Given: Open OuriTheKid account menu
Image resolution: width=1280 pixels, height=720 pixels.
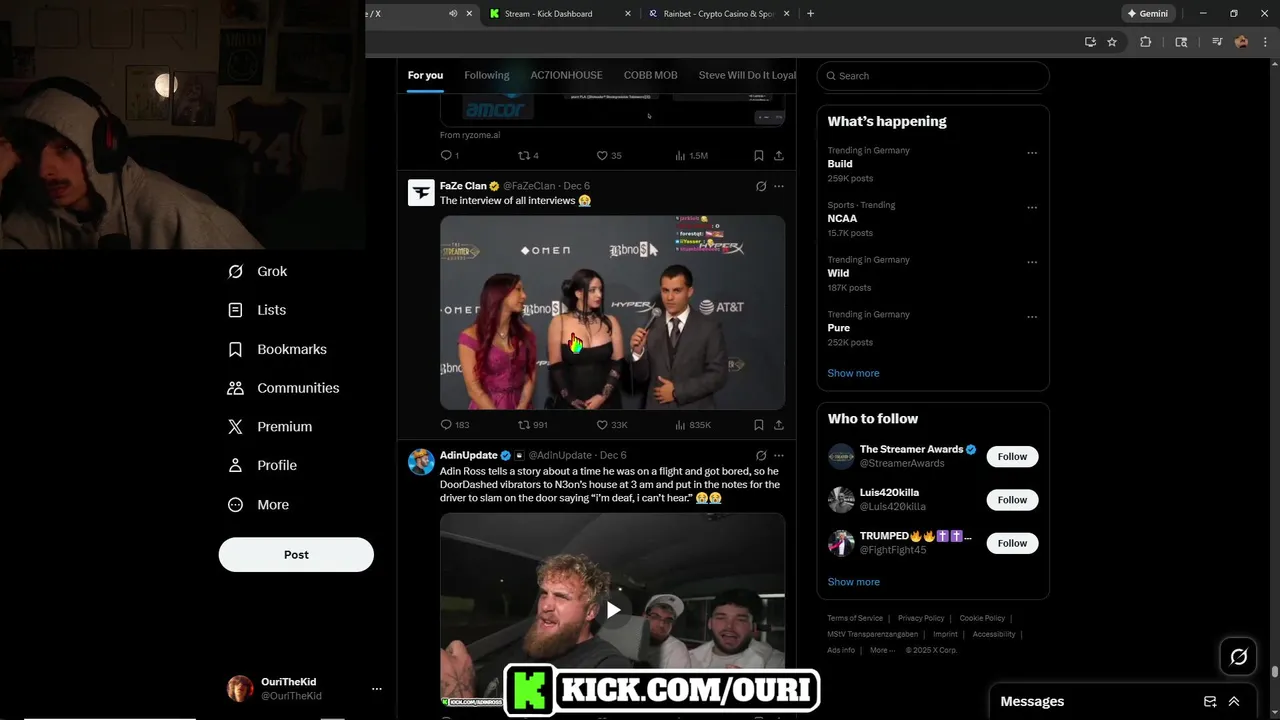Looking at the screenshot, I should point(377,689).
